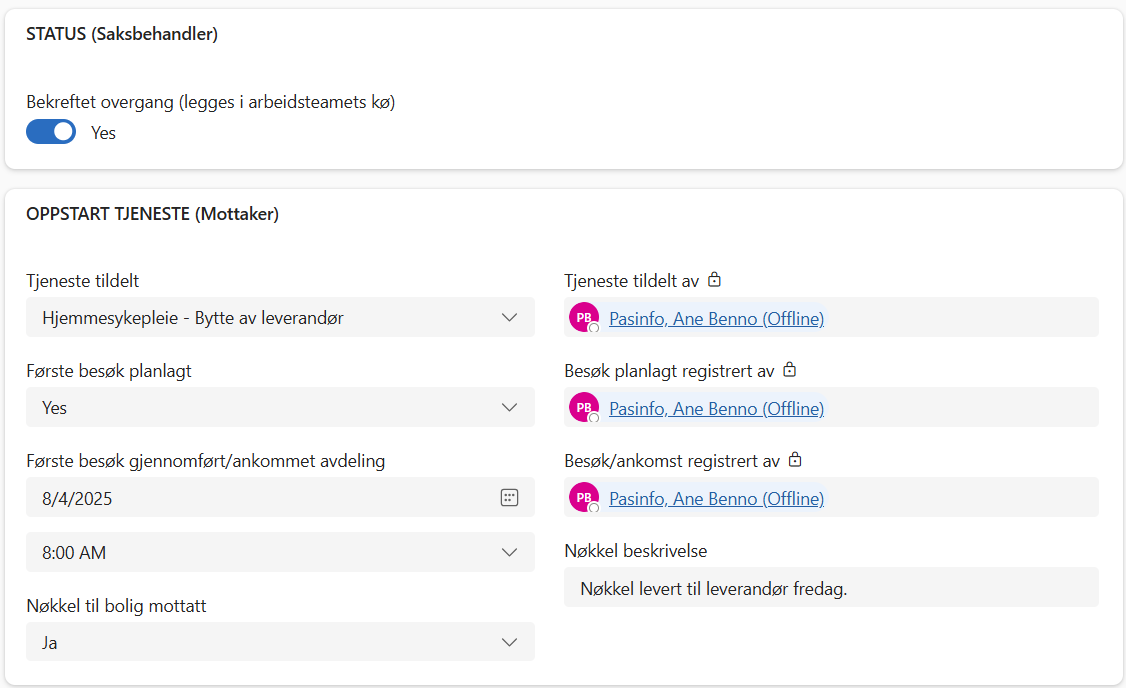
Task: Click PB avatar in Besøk/ankomst registrert av
Action: pos(584,498)
